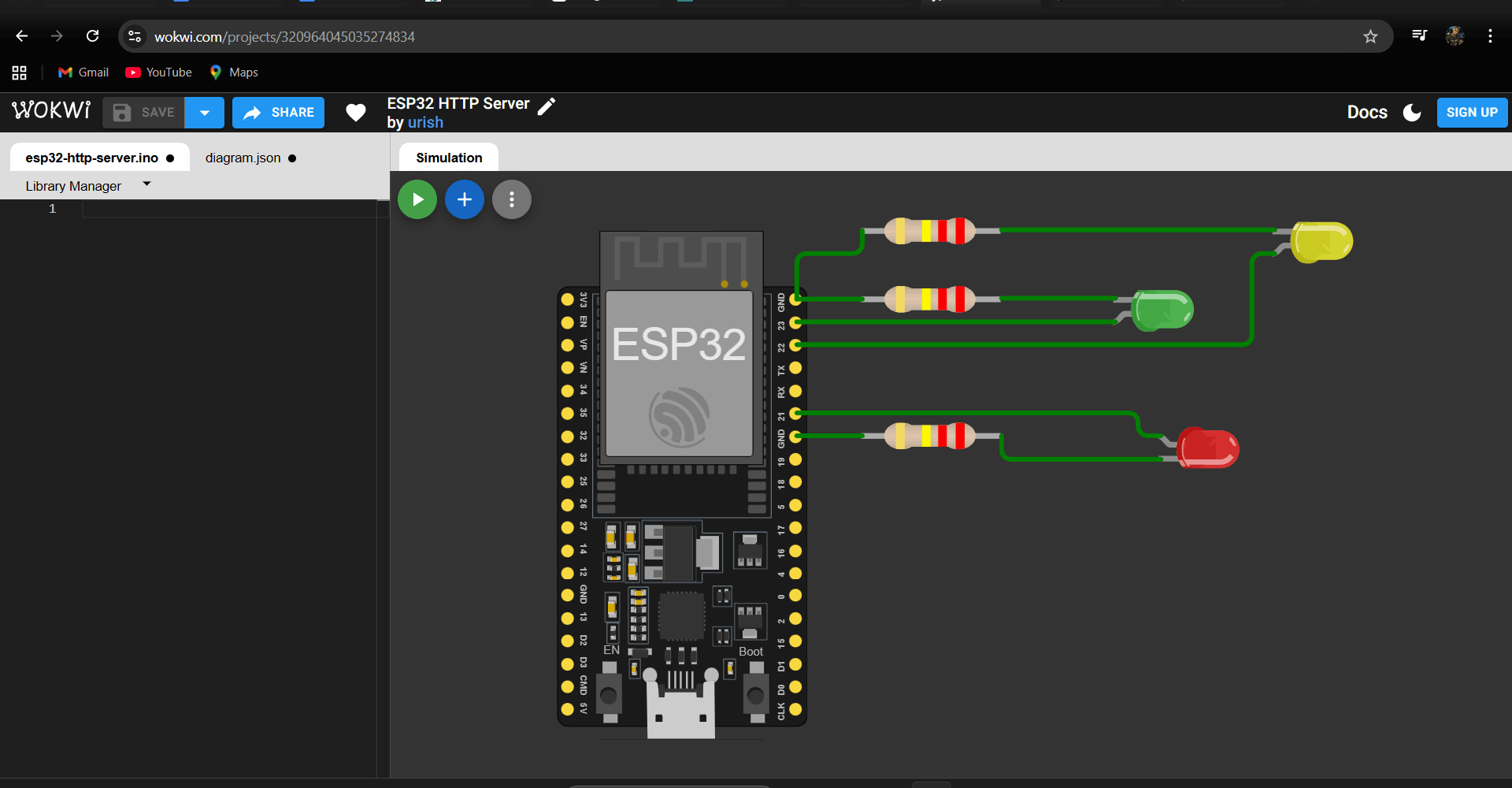Image resolution: width=1512 pixels, height=788 pixels.
Task: Click the ESP32 pin 21
Action: tap(795, 414)
